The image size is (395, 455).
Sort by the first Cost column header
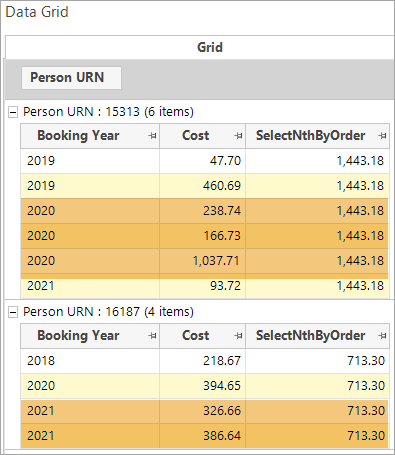195,136
